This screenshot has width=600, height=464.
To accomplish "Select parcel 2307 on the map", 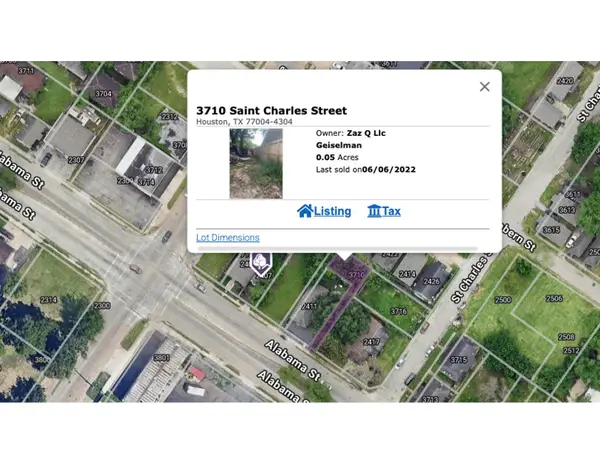I will pyautogui.click(x=75, y=160).
